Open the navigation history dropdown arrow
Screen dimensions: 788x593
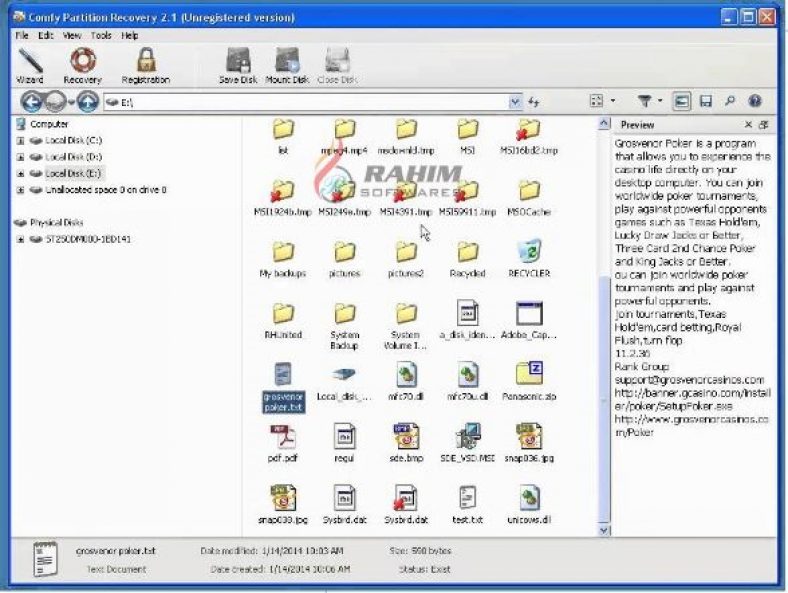coord(71,103)
